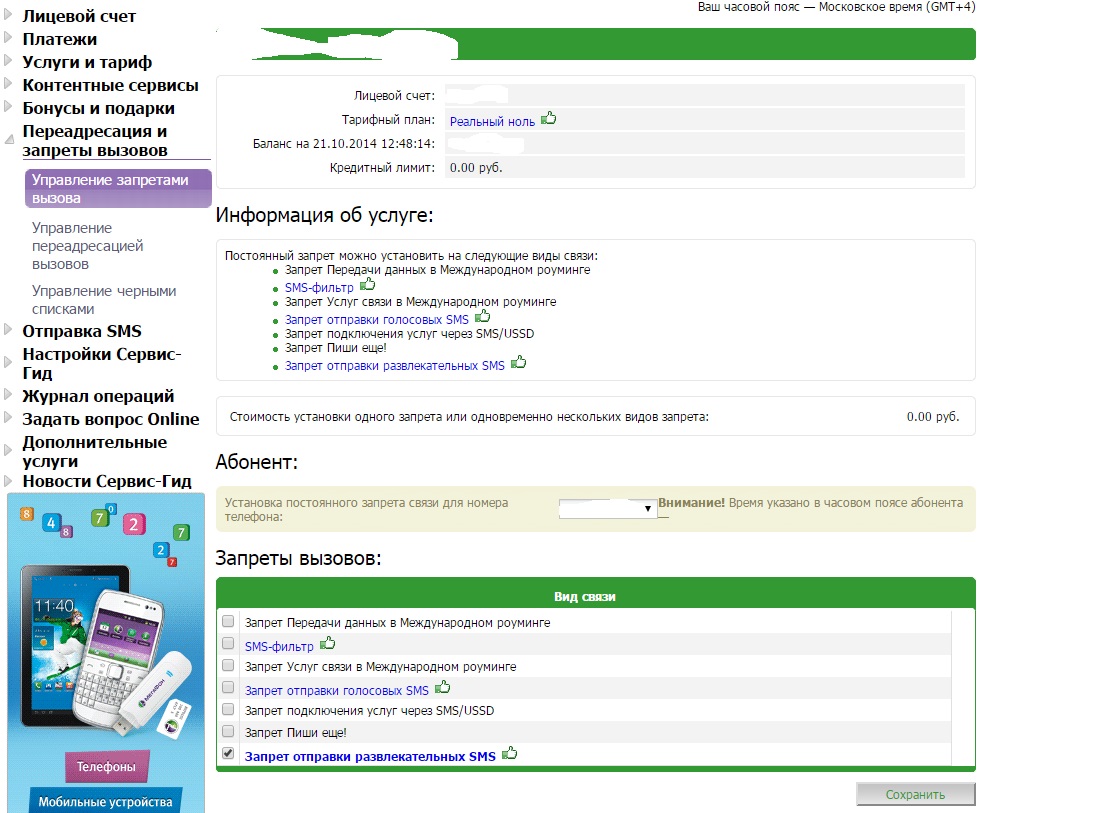Check the Запрет Пиши еще! checkbox
Image resolution: width=1118 pixels, height=813 pixels.
click(228, 732)
